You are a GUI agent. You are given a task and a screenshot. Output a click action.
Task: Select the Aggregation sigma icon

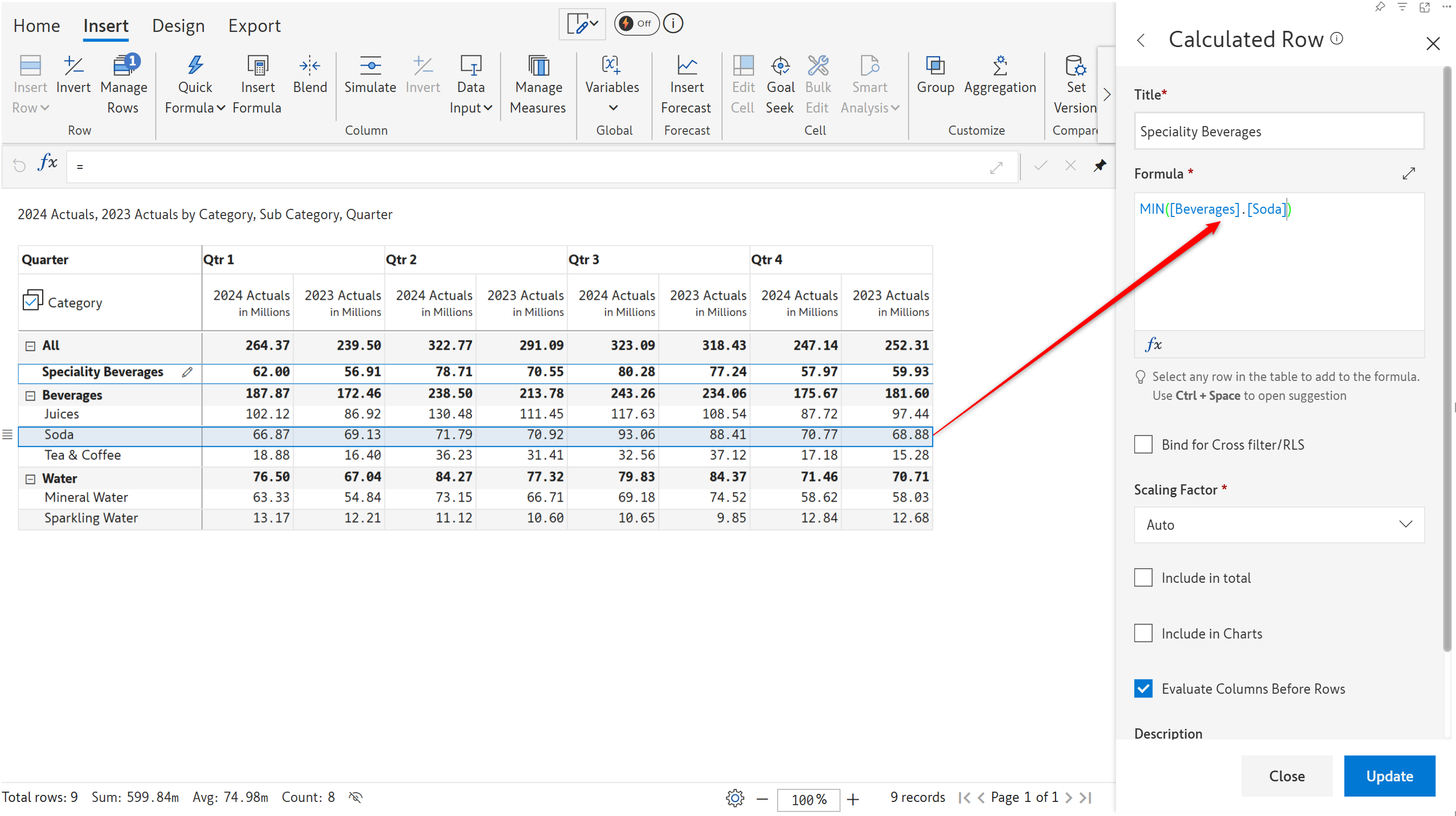pyautogui.click(x=999, y=67)
